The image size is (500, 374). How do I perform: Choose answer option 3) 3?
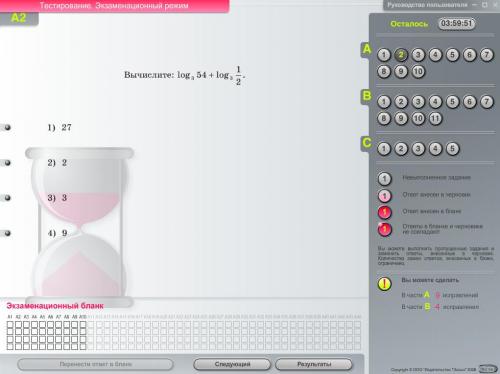(x=7, y=198)
